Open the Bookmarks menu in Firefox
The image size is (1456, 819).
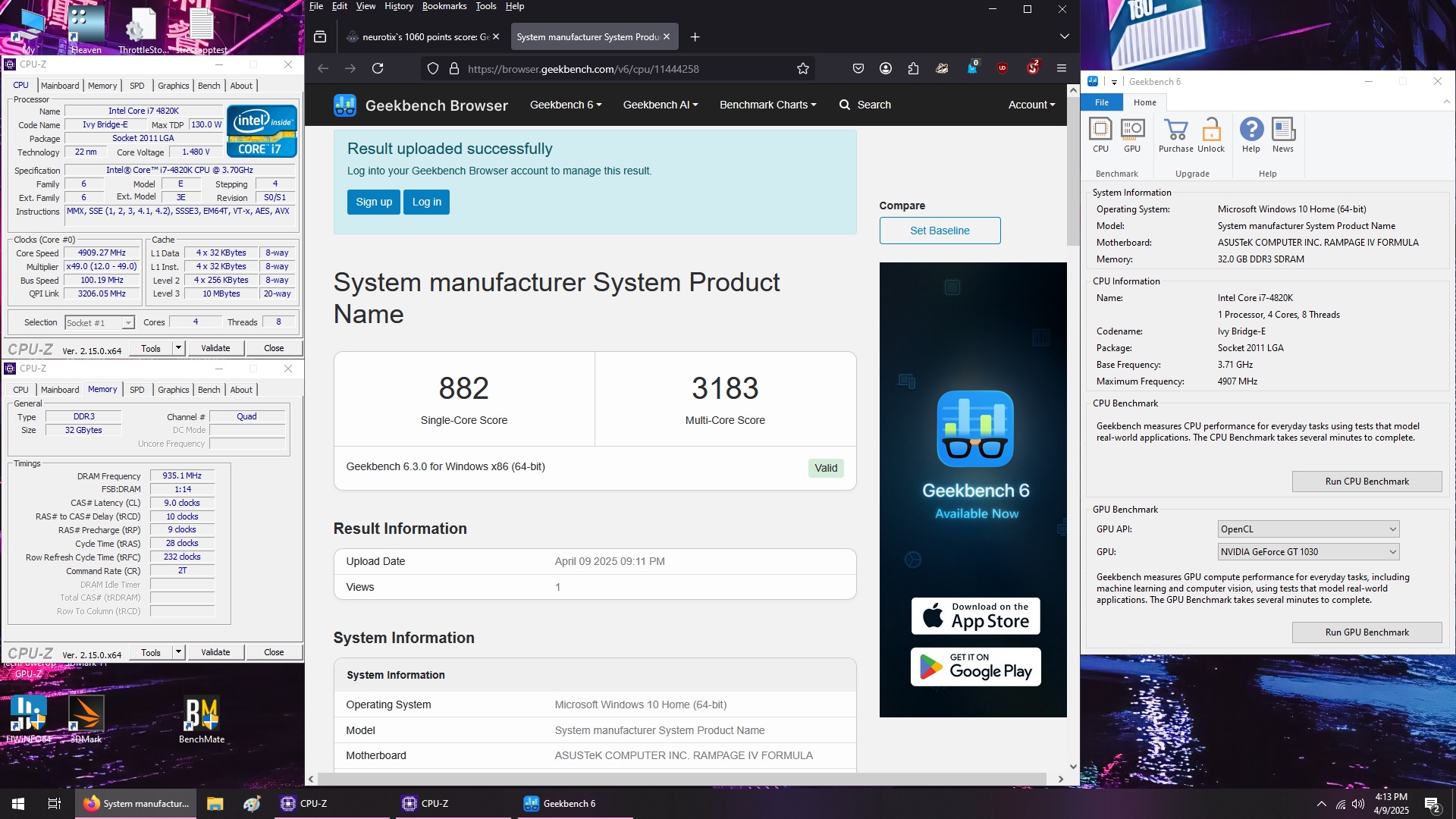pos(444,6)
